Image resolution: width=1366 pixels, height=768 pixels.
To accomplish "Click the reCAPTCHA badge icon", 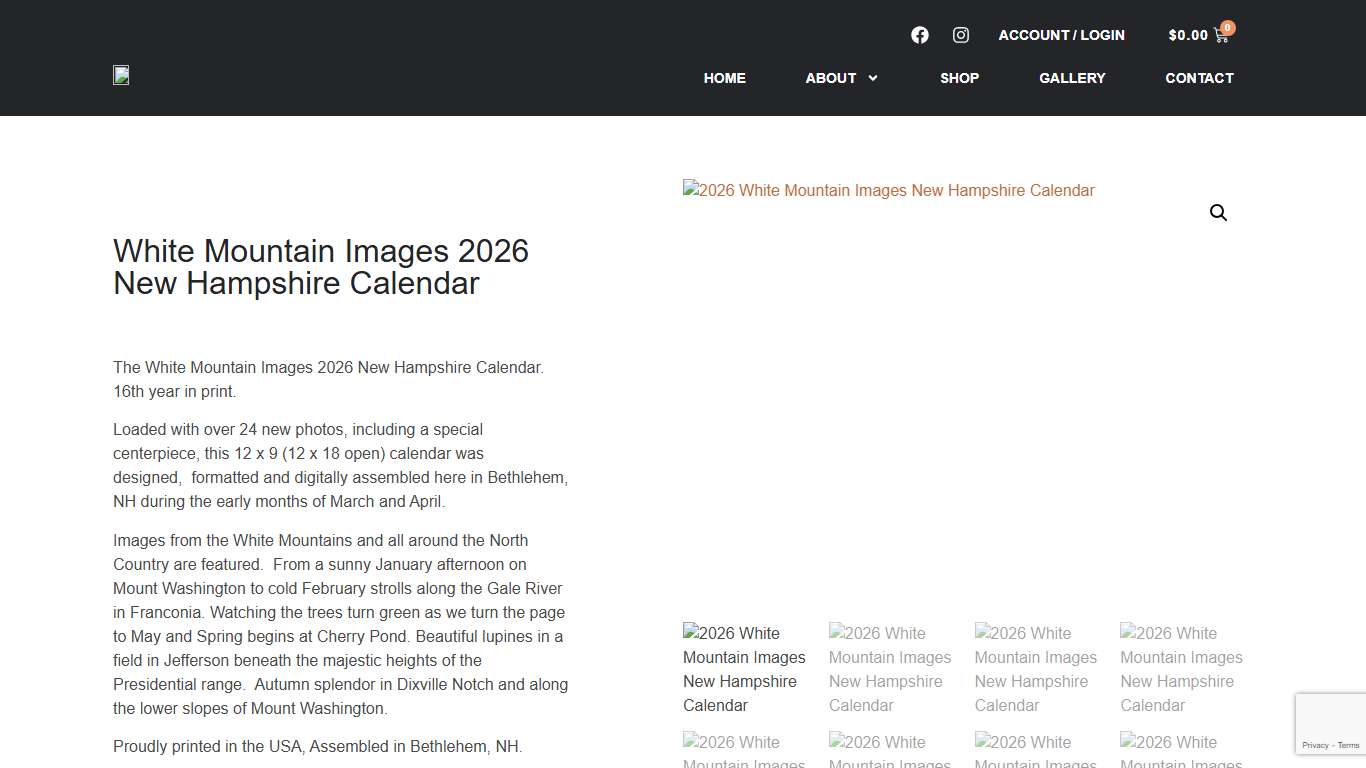I will pyautogui.click(x=1330, y=717).
